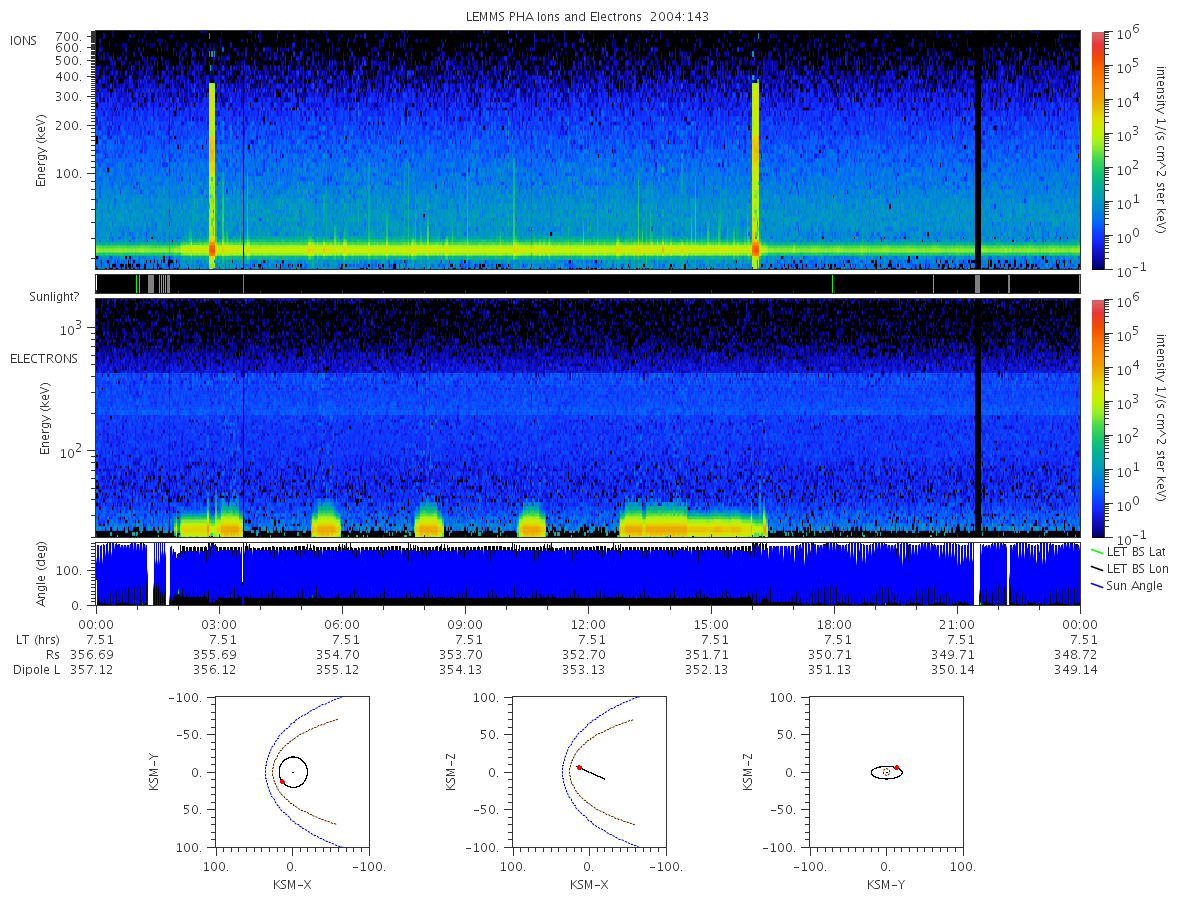1200x900 pixels.
Task: Click the 15:00 time axis label
Action: (711, 623)
